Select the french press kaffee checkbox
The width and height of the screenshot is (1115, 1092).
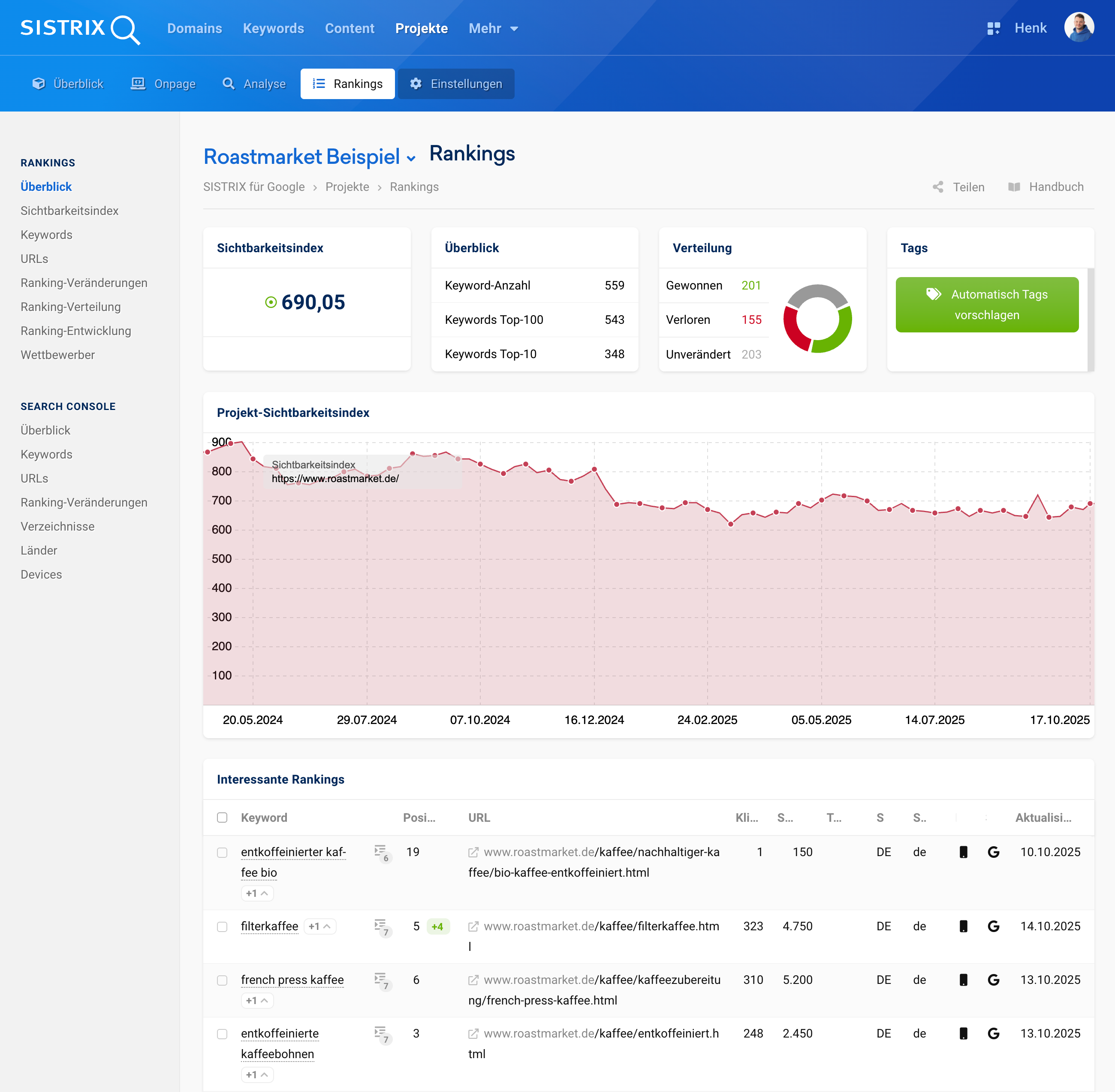tap(222, 980)
